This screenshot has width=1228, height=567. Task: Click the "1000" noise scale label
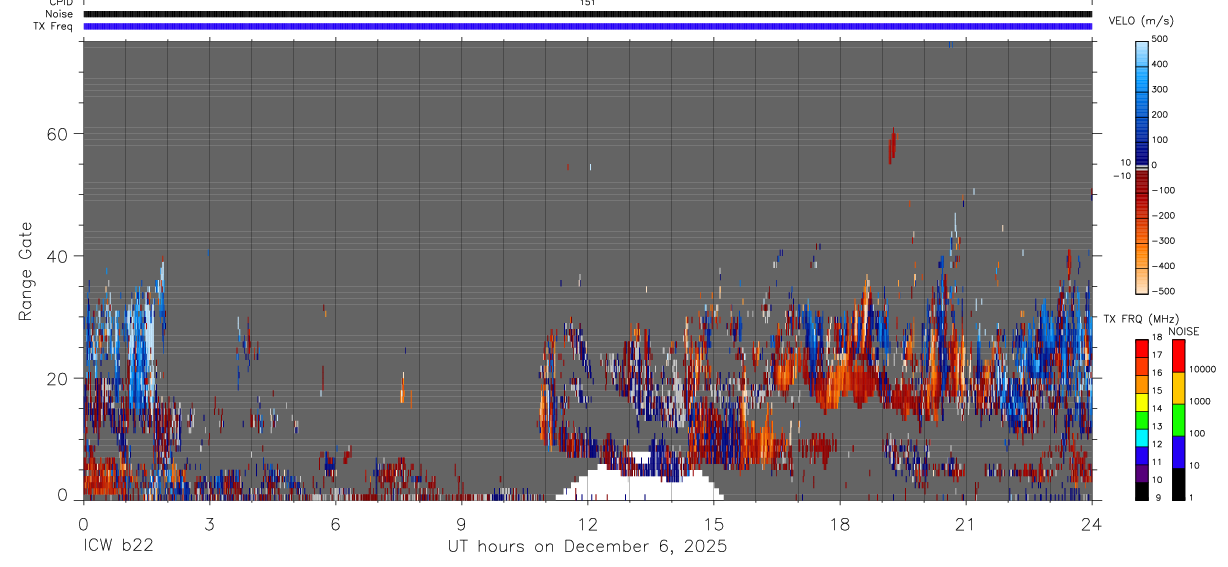[x=1199, y=401]
